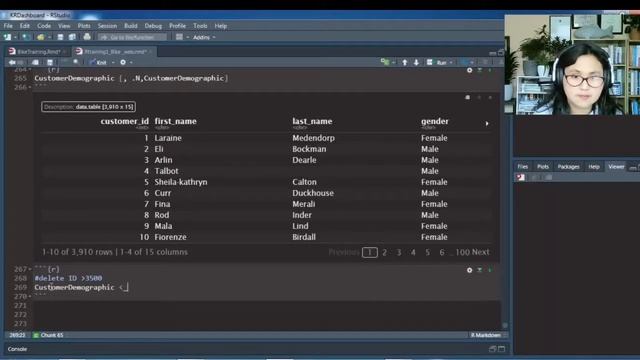
Task: Run current chunk at line 267
Action: coord(490,270)
